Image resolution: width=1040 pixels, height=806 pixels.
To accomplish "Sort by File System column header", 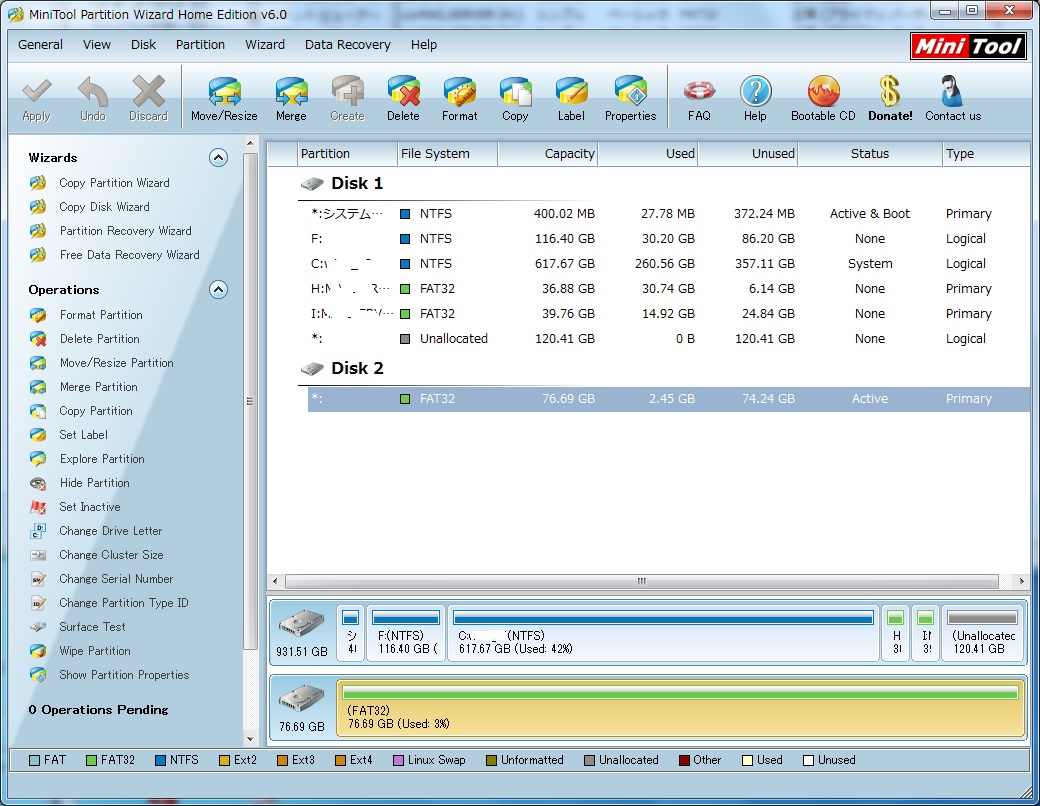I will point(447,153).
